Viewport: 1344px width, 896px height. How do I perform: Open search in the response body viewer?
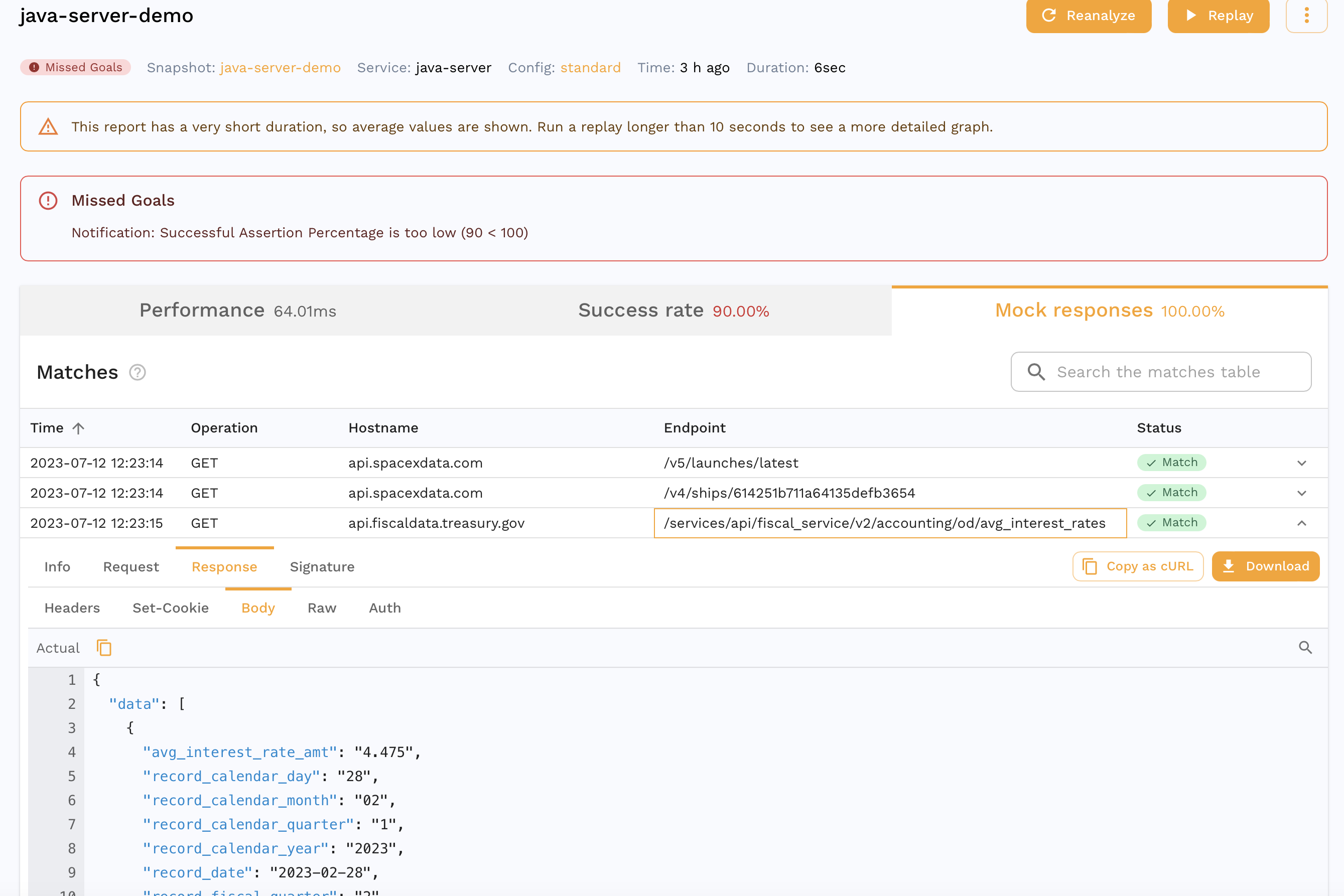tap(1305, 648)
